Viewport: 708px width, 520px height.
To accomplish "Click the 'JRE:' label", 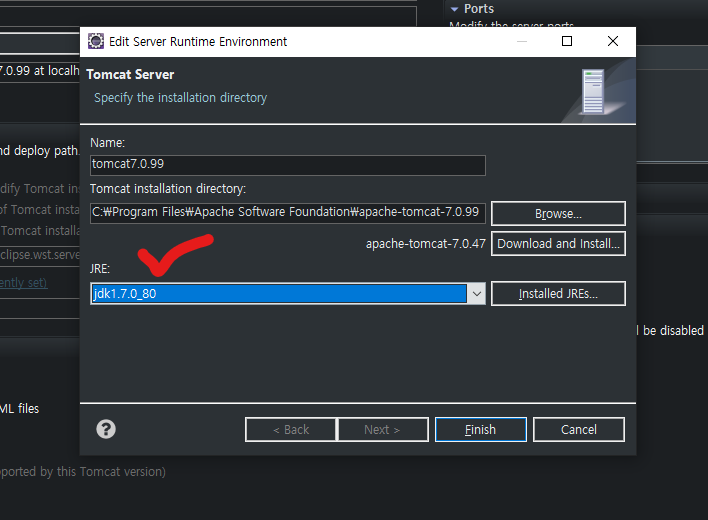I will point(100,269).
